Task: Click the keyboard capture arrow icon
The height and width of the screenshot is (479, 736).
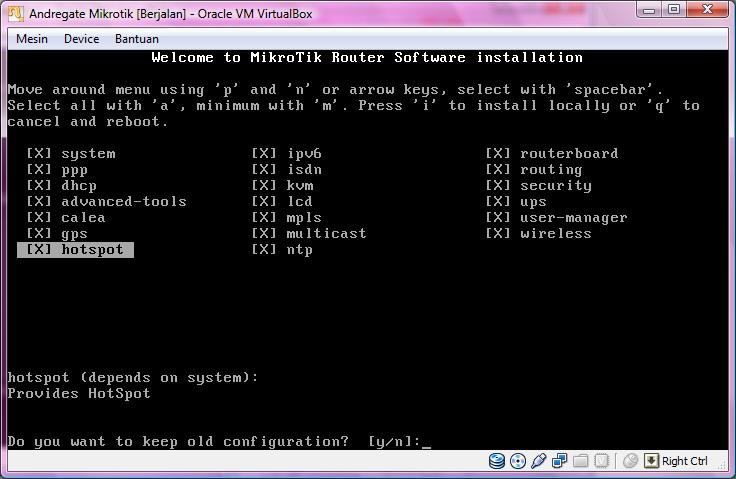Action: (x=652, y=461)
